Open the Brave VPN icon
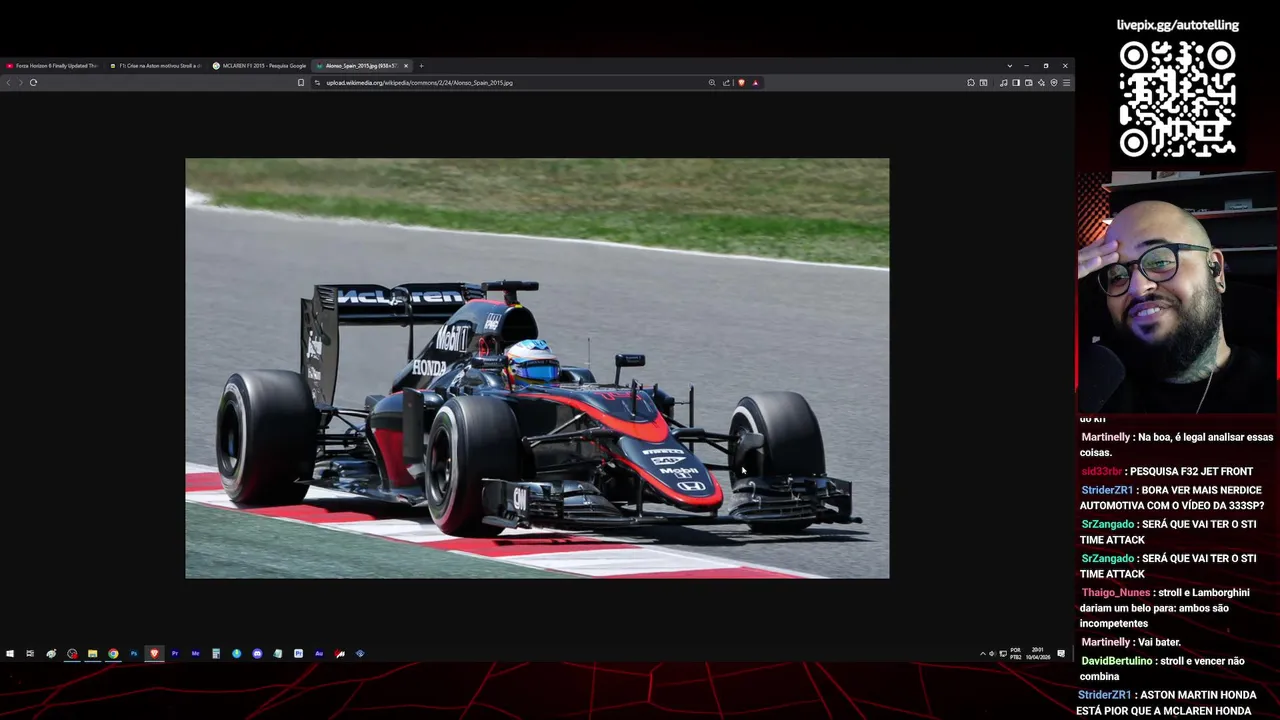The height and width of the screenshot is (720, 1280). (x=1054, y=82)
